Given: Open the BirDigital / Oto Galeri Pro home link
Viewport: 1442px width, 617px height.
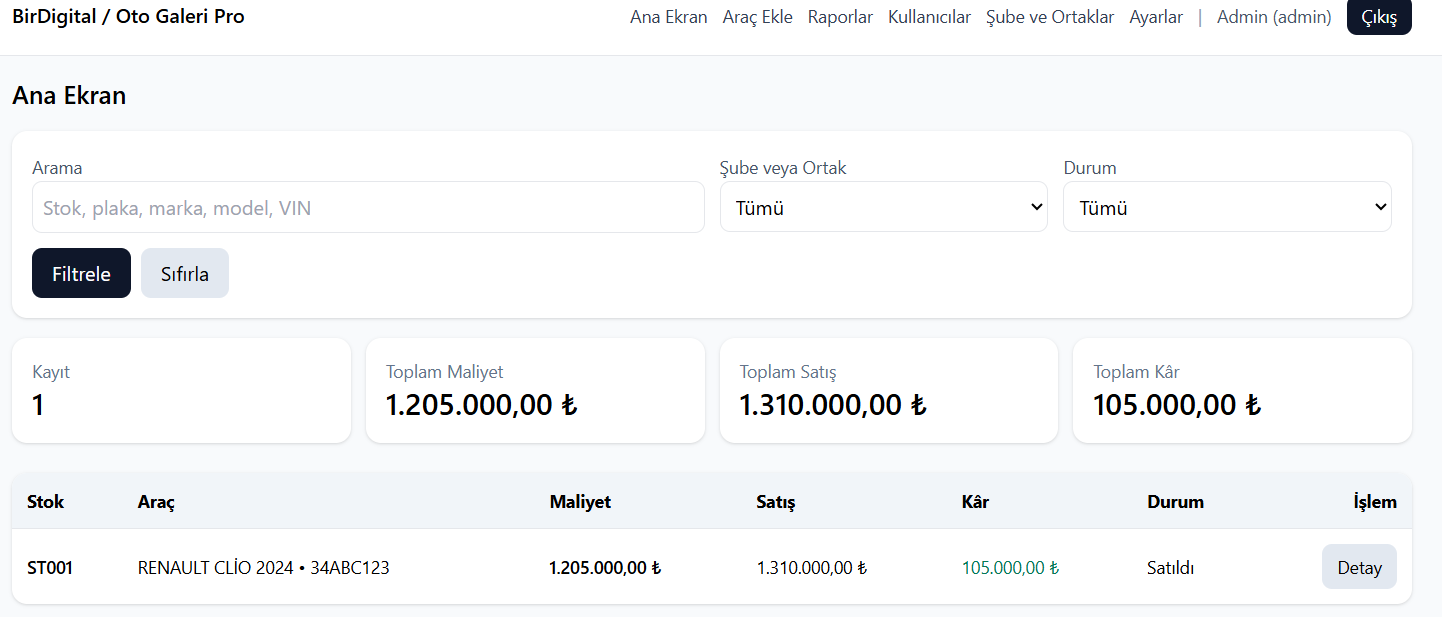Looking at the screenshot, I should point(128,17).
